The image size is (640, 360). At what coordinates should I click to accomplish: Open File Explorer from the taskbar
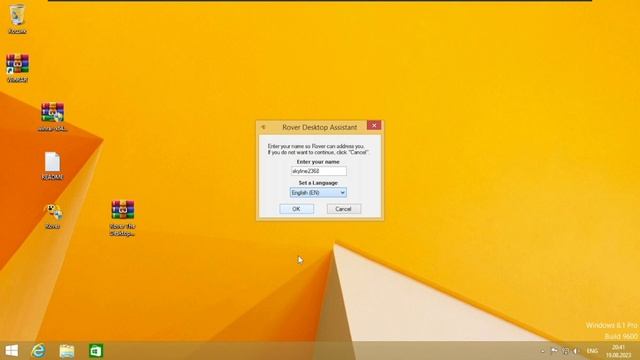(x=67, y=351)
